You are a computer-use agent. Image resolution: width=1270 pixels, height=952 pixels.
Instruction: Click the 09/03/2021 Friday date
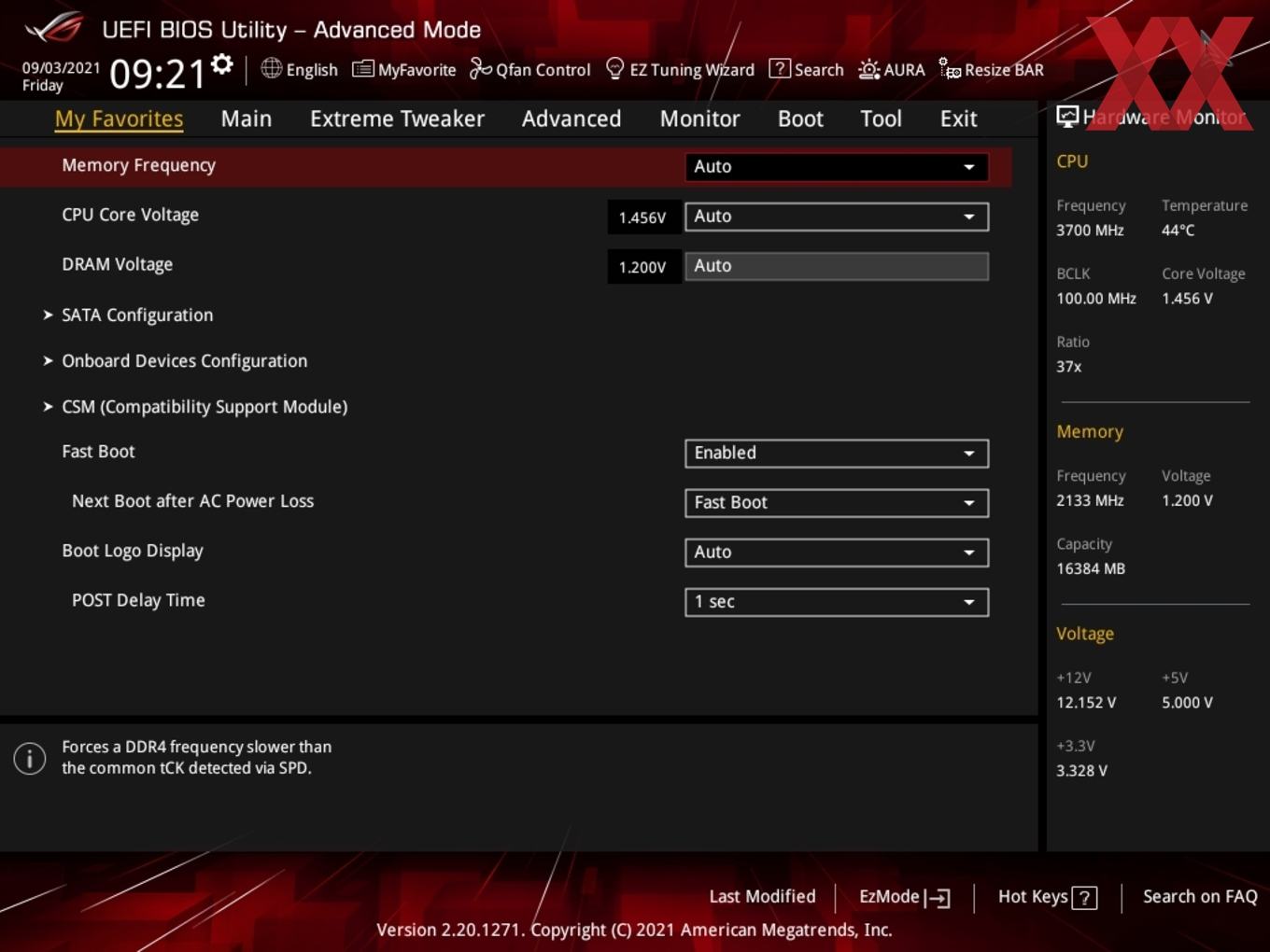pyautogui.click(x=61, y=77)
